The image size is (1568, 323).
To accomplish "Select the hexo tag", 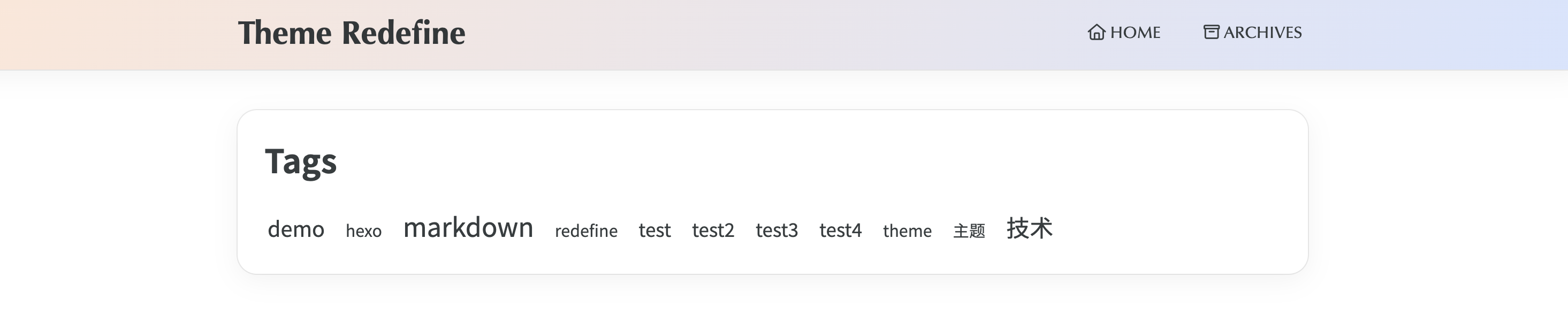I will point(363,231).
